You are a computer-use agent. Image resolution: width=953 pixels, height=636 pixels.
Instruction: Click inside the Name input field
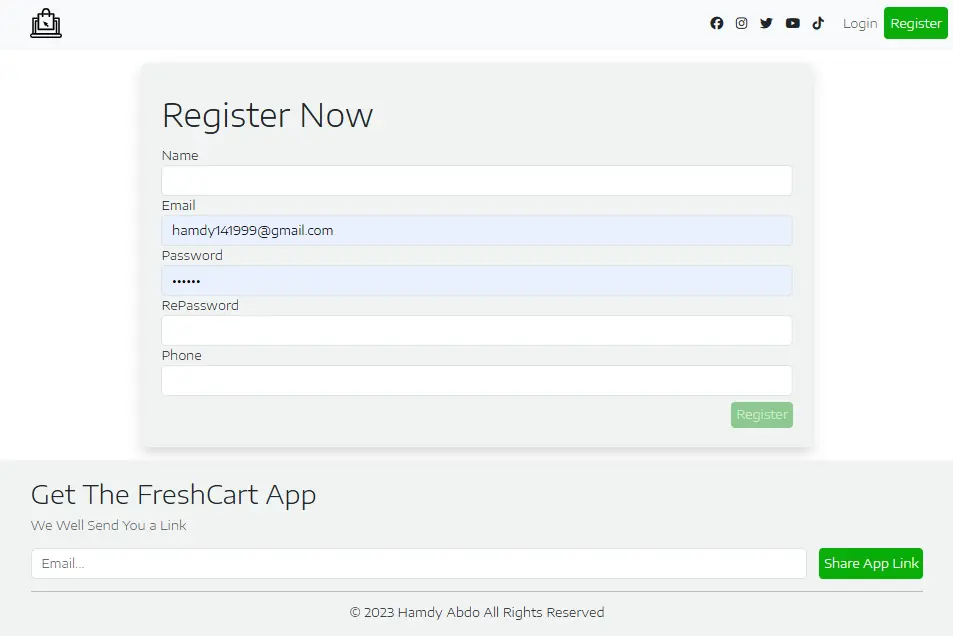(x=476, y=180)
